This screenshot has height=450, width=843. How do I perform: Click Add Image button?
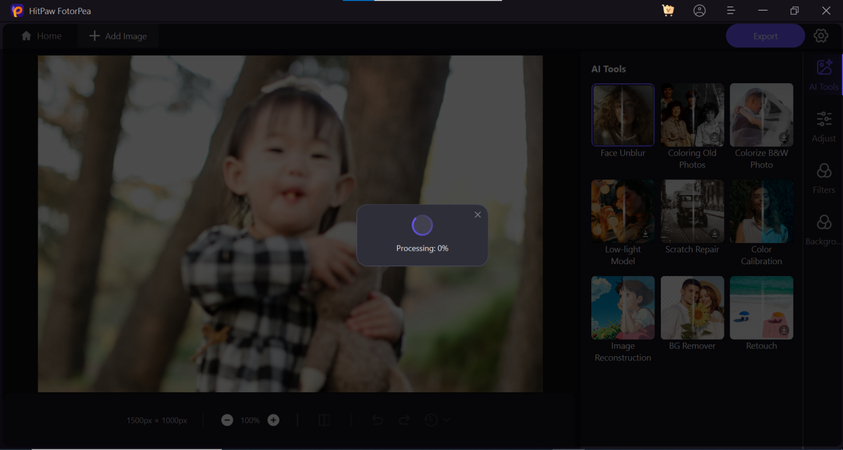pos(118,36)
